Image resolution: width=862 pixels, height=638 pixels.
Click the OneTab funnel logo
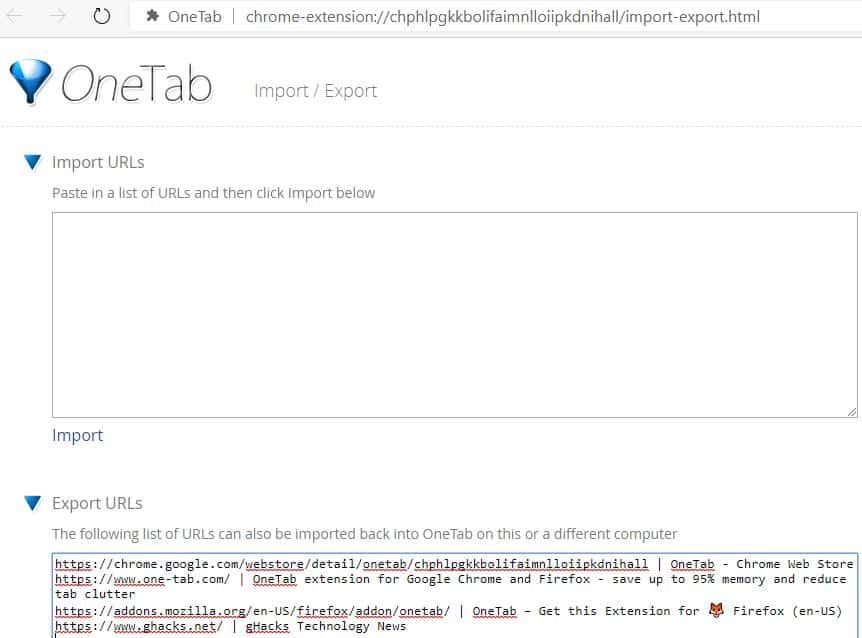coord(30,80)
